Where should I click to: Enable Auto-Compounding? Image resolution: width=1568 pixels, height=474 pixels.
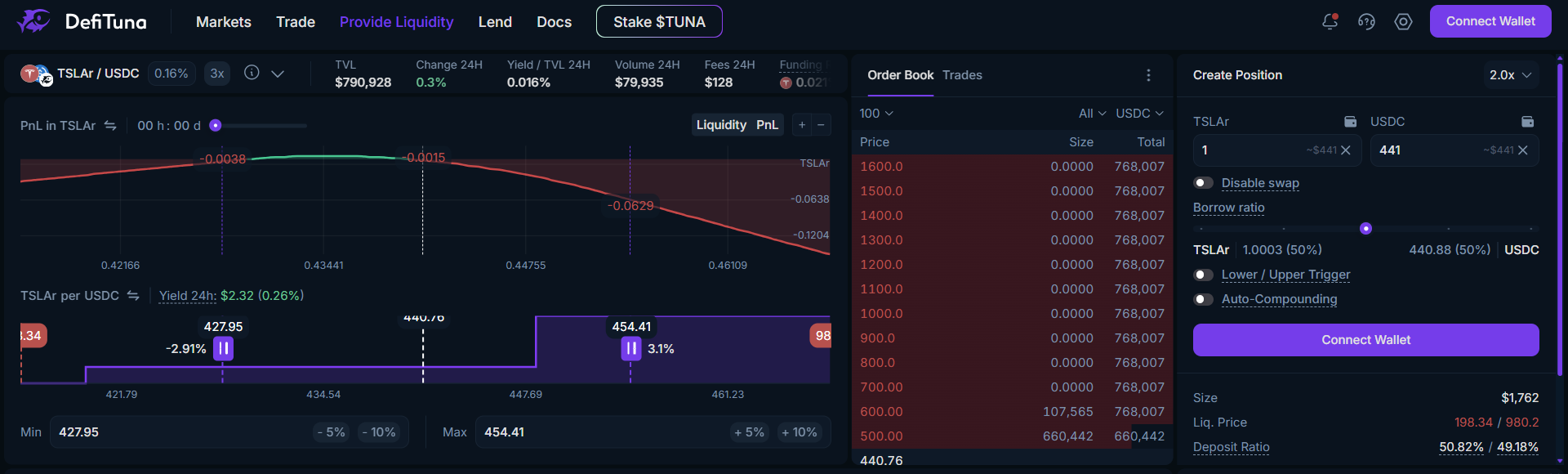(1203, 299)
